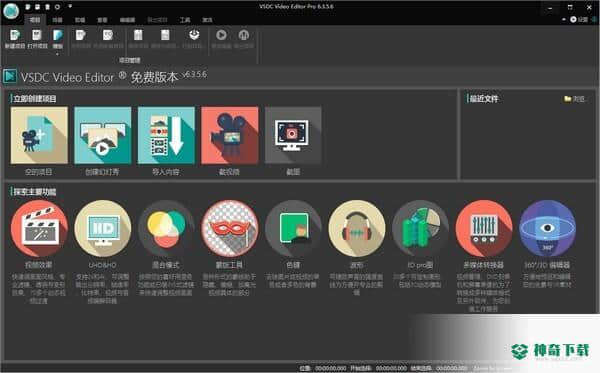Launch the 截图 screen capture monitor tile
This screenshot has width=600, height=373.
coord(293,135)
